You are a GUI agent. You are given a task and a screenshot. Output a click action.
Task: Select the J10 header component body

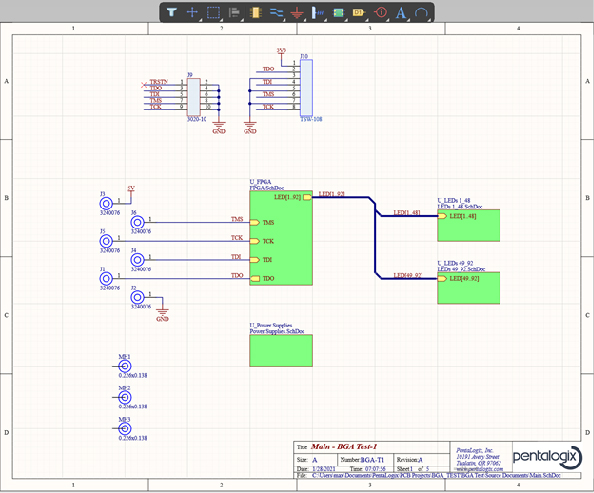(306, 88)
